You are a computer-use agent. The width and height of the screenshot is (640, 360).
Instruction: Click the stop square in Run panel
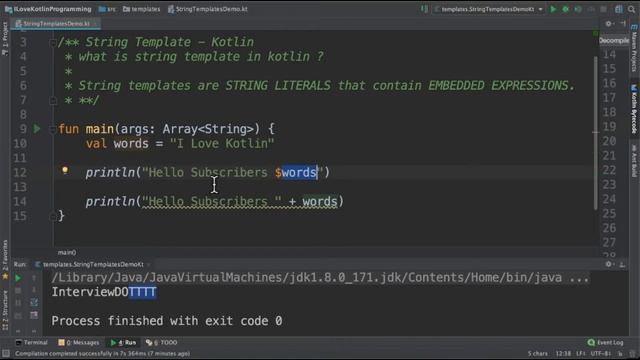click(x=18, y=291)
